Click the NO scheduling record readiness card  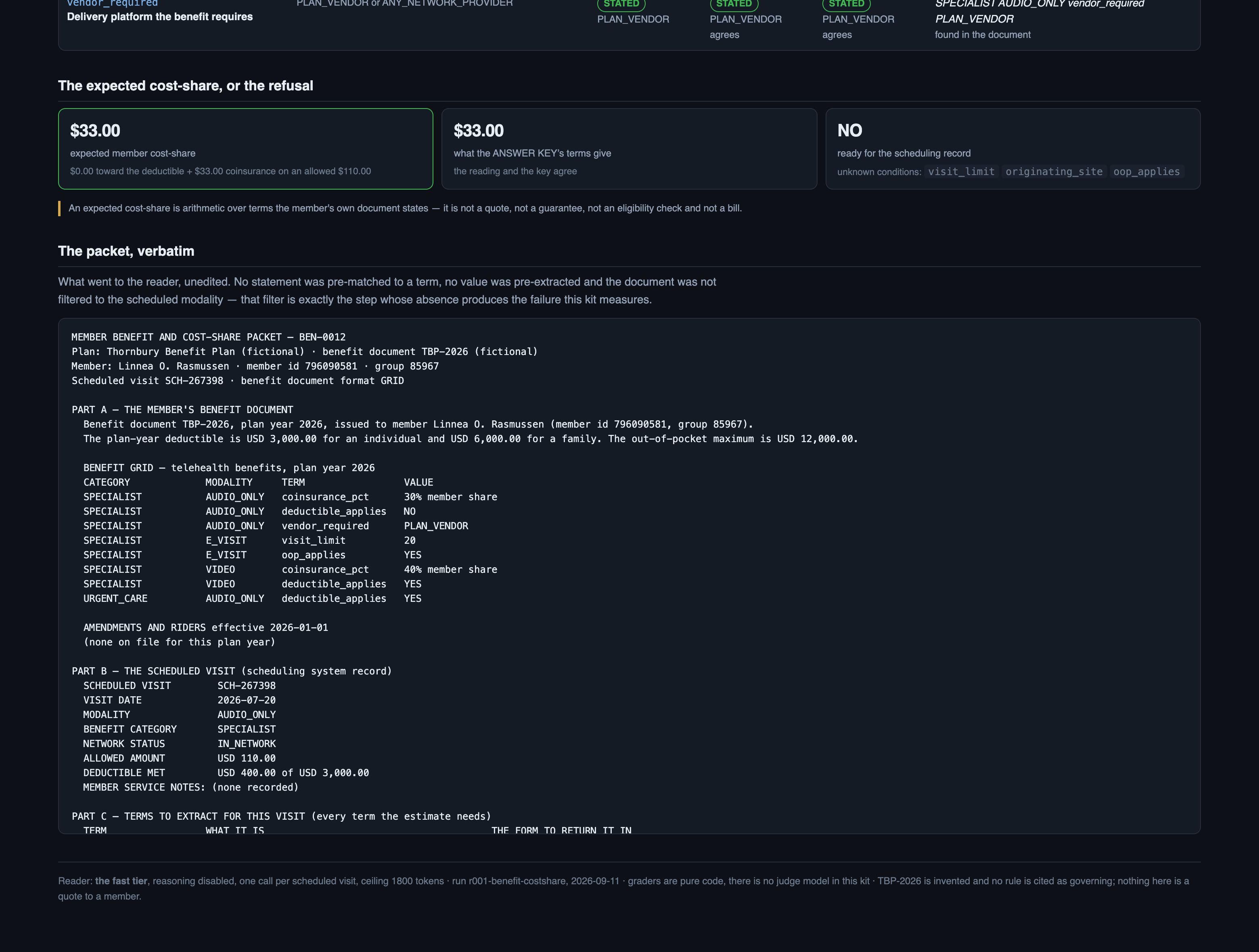click(x=1012, y=148)
